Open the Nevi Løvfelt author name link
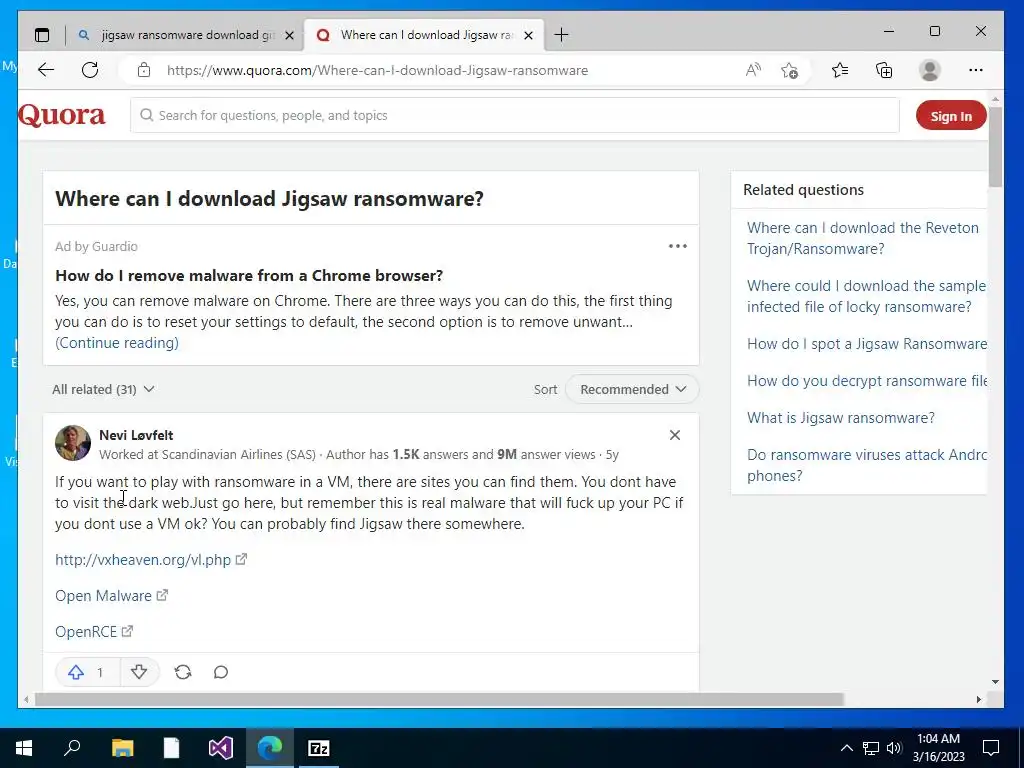The image size is (1024, 768). 136,435
